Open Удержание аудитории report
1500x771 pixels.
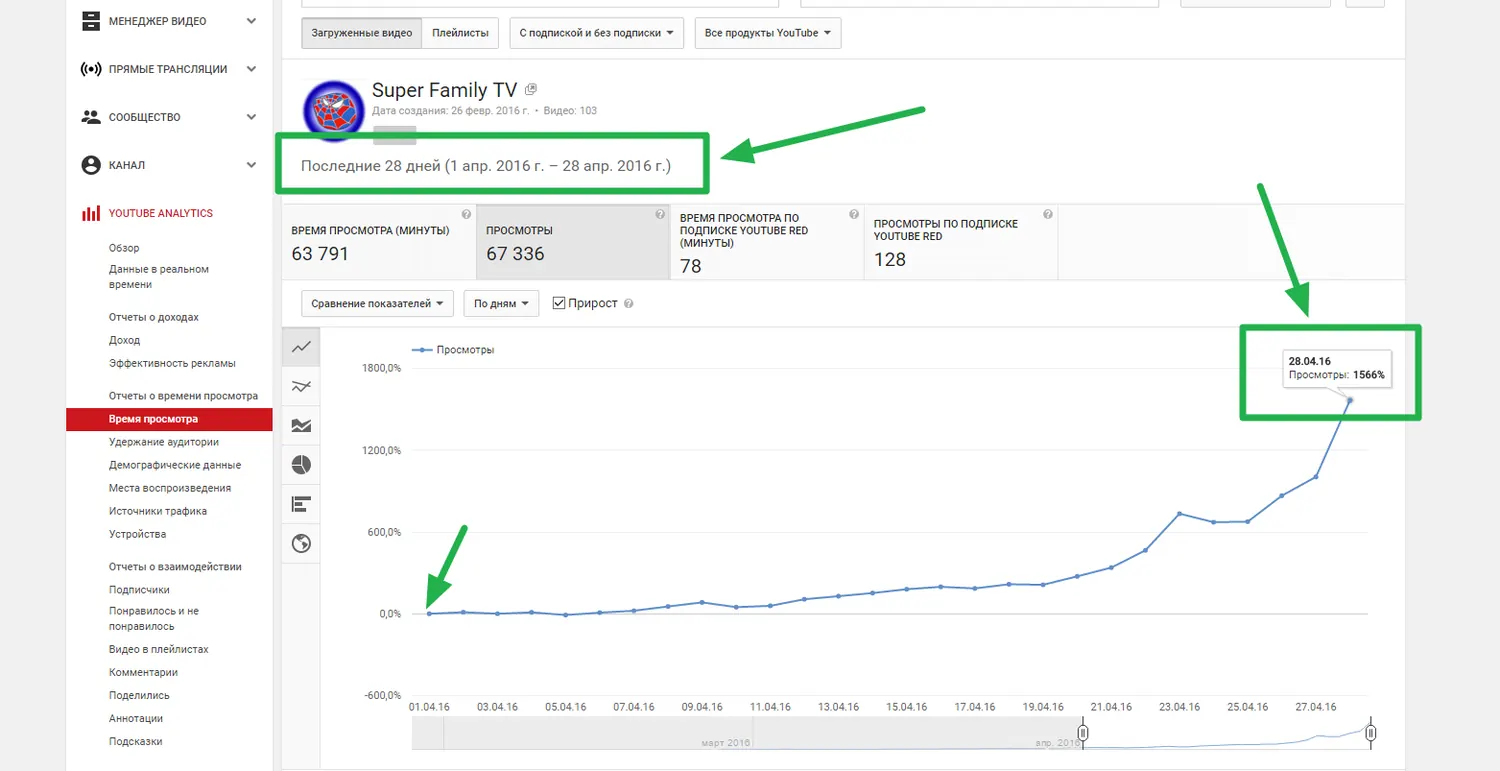point(164,442)
